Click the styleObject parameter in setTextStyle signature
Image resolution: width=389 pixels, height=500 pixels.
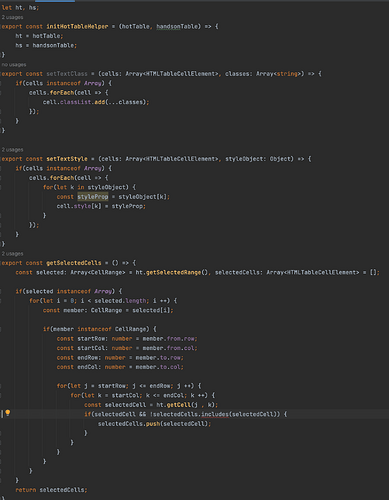[x=244, y=159]
